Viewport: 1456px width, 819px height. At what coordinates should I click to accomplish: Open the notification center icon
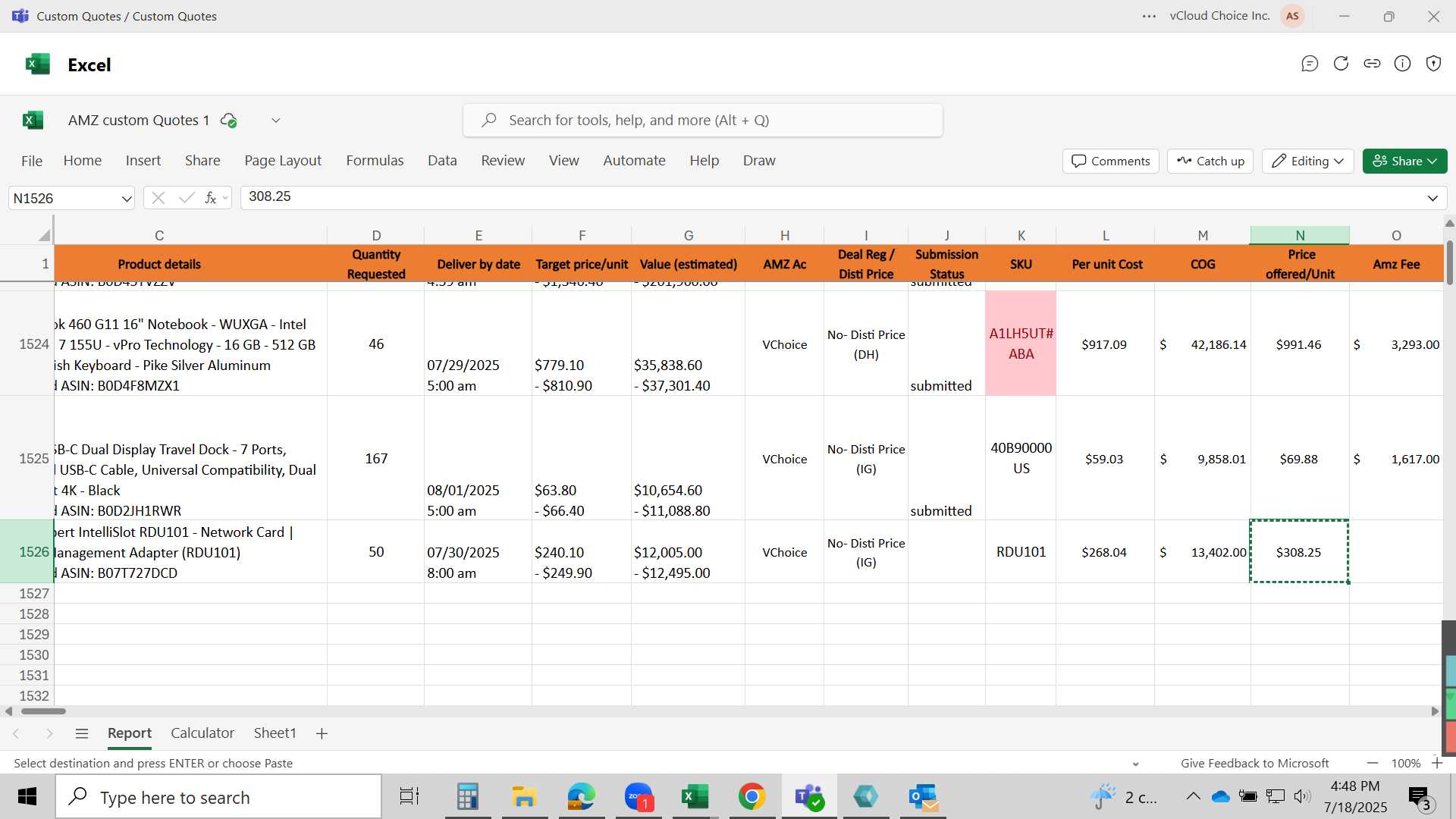pyautogui.click(x=1419, y=796)
